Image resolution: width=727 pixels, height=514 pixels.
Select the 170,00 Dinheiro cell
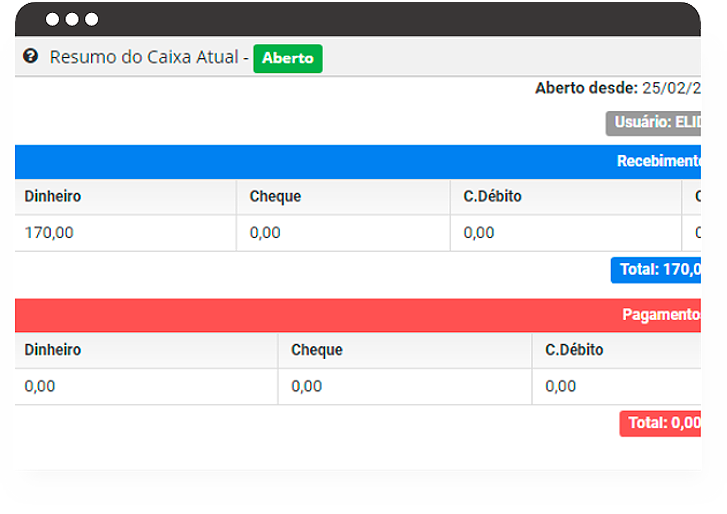pos(49,233)
